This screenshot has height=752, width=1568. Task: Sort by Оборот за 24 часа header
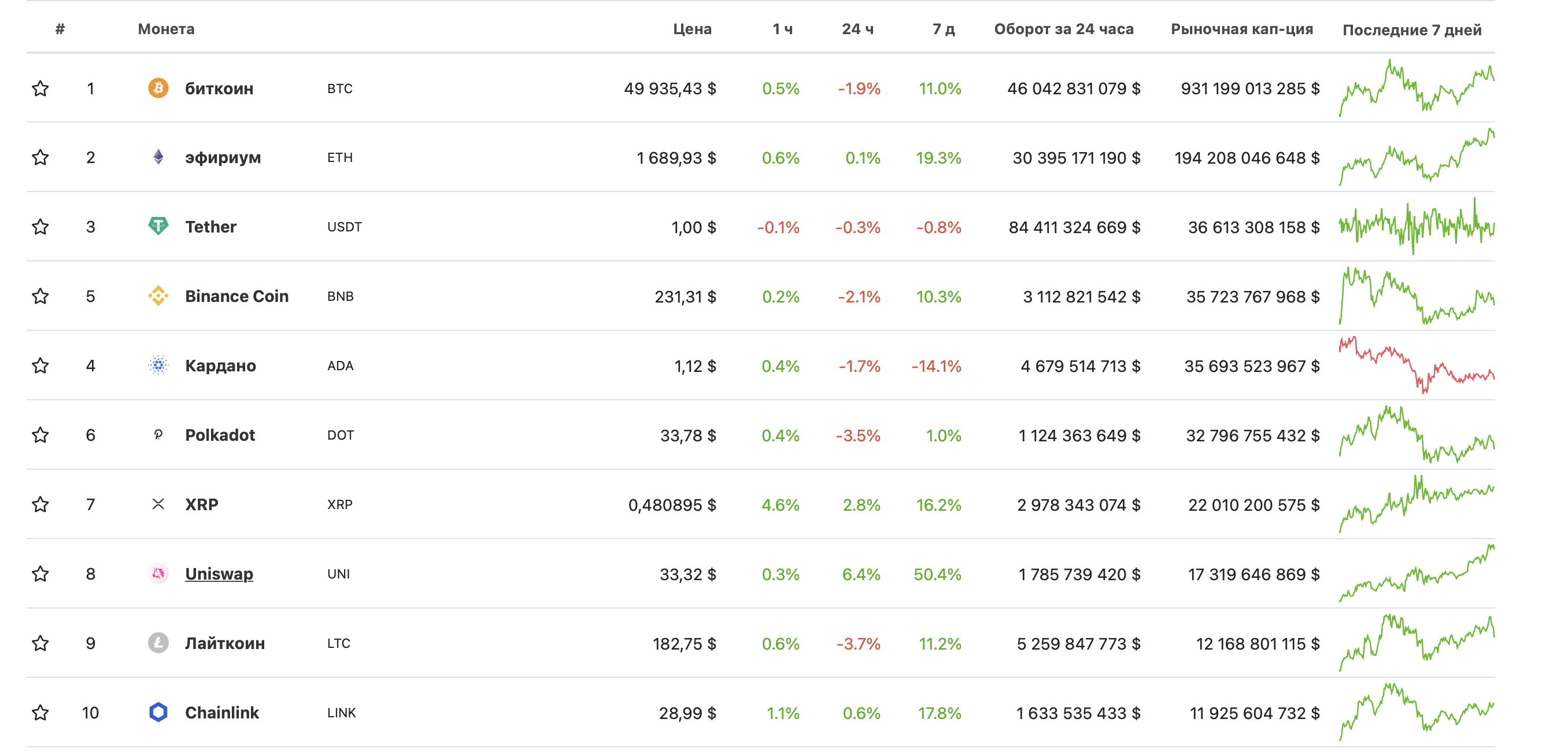click(x=1063, y=28)
